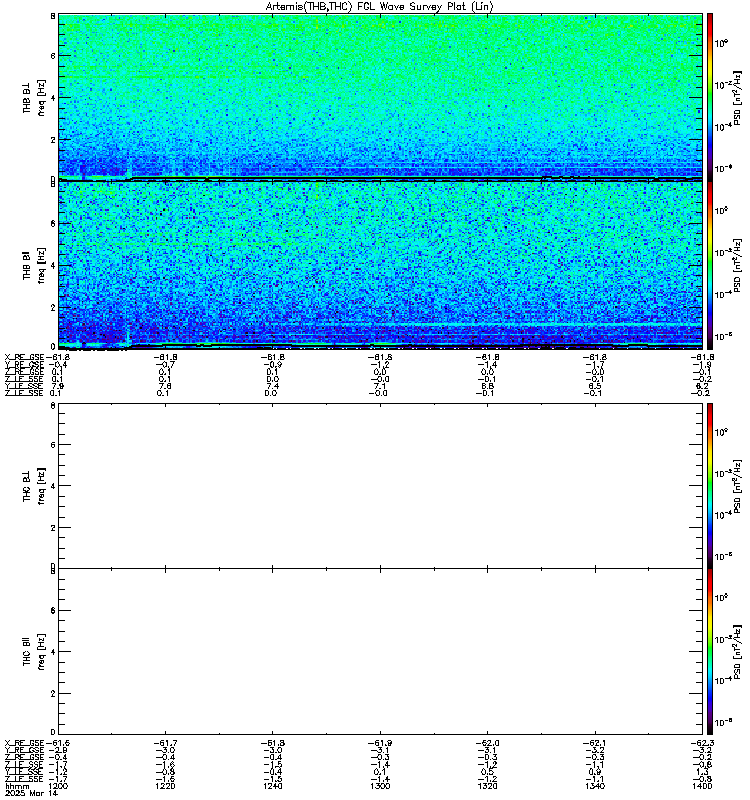Click the PSD units label beside THB B⊥ panel
This screenshot has height=800, width=750.
coord(737,98)
